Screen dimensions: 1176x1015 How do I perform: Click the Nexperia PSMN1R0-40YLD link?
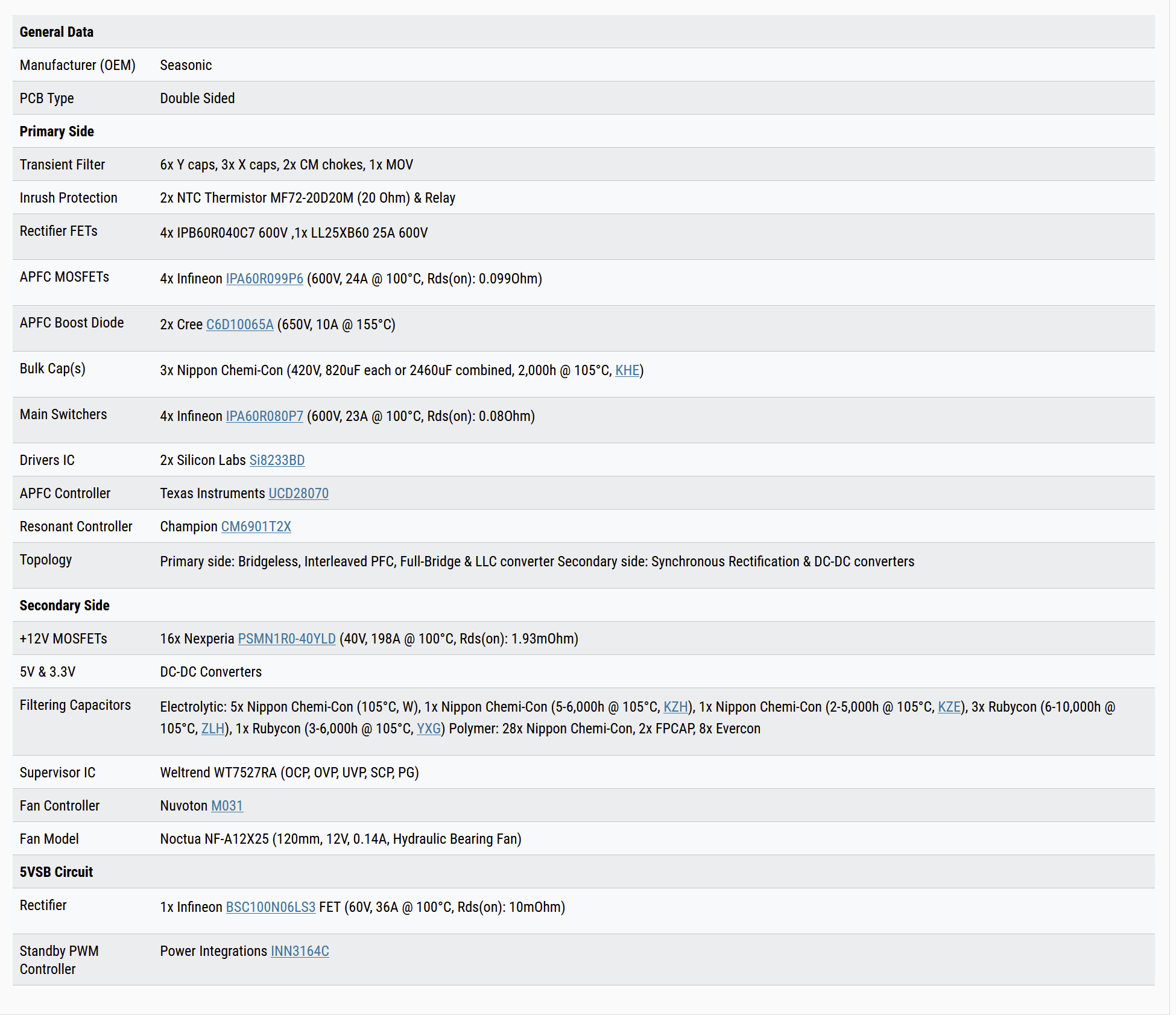(x=286, y=639)
